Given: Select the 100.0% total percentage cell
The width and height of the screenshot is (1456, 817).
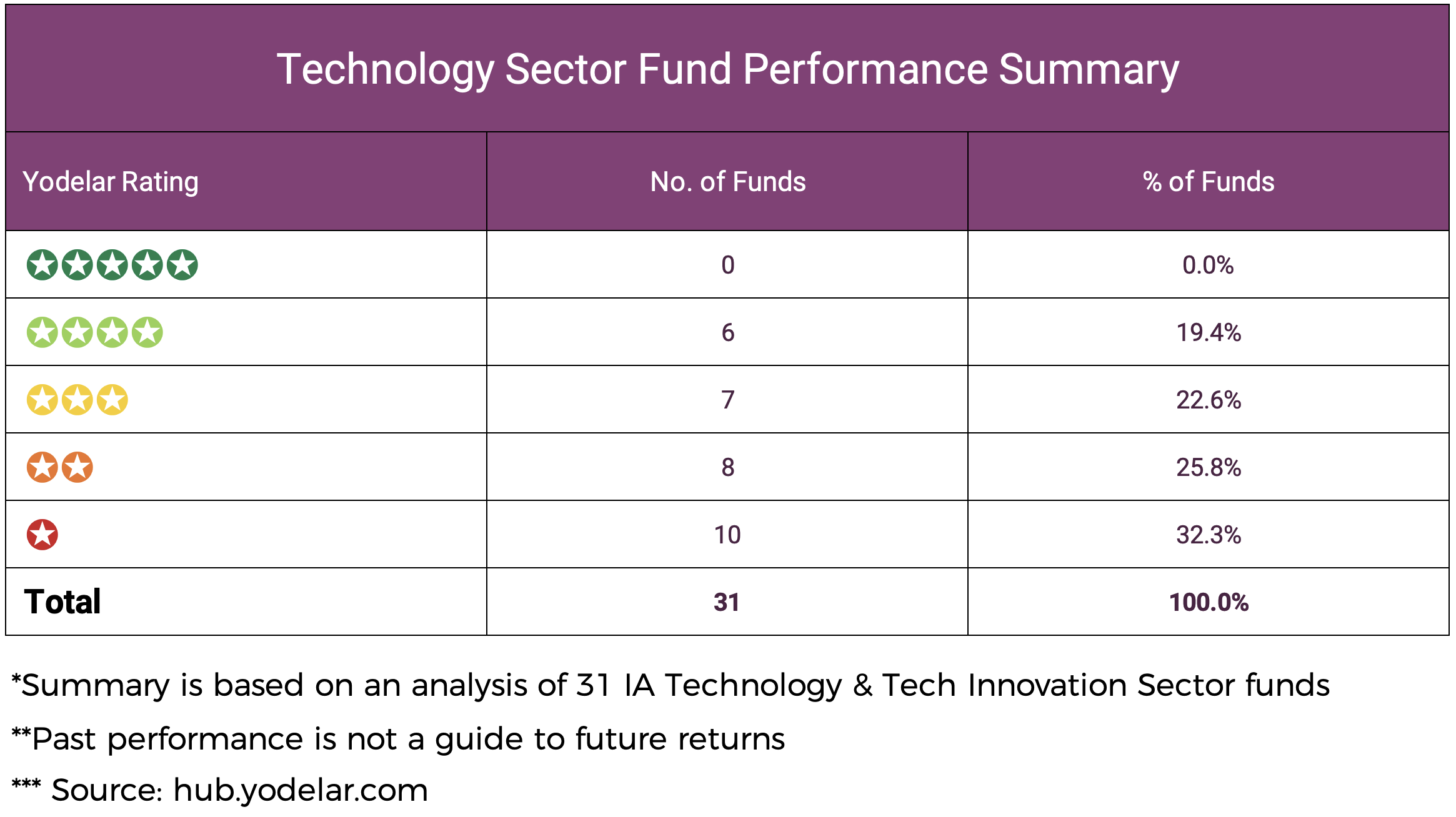Looking at the screenshot, I should point(1209,602).
